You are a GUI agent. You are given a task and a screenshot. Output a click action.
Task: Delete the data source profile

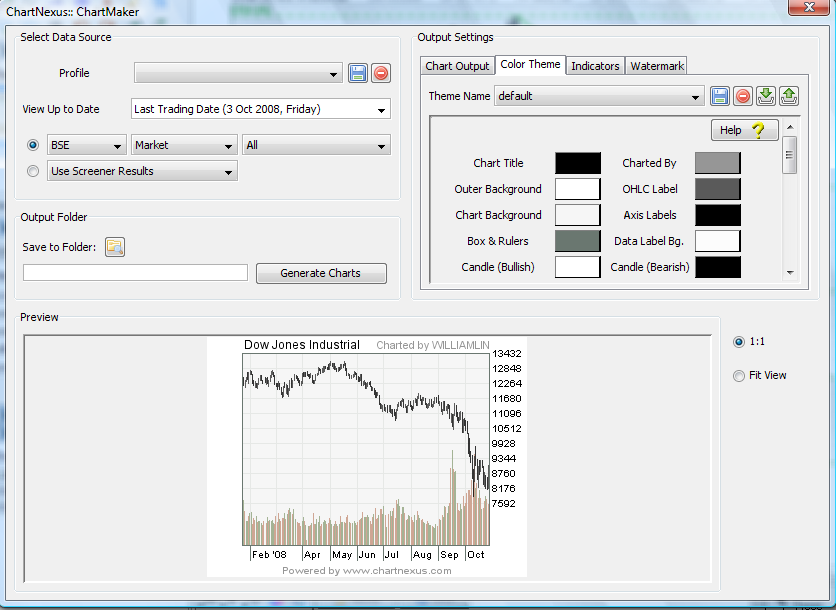coord(381,73)
